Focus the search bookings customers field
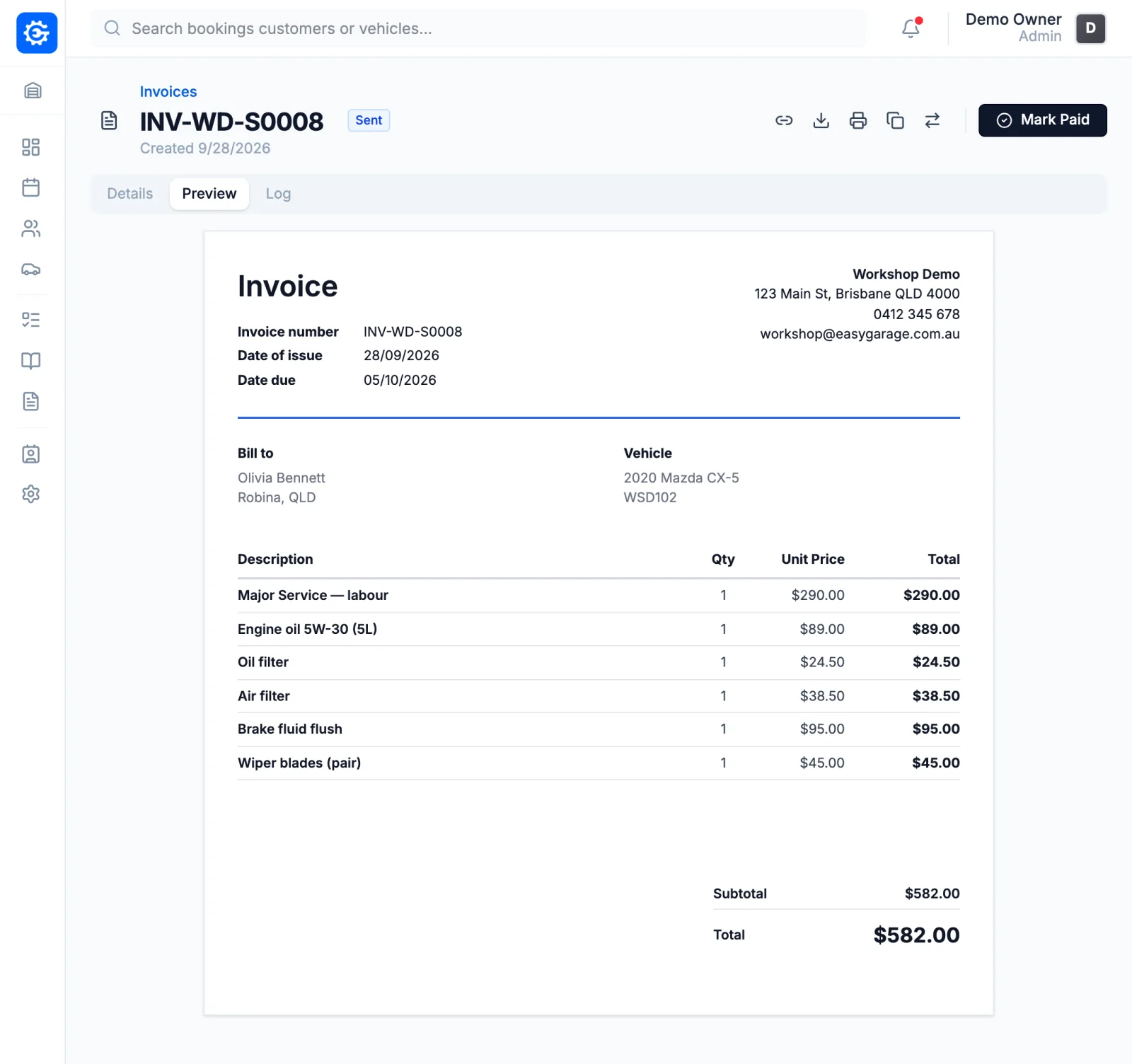 pyautogui.click(x=478, y=28)
